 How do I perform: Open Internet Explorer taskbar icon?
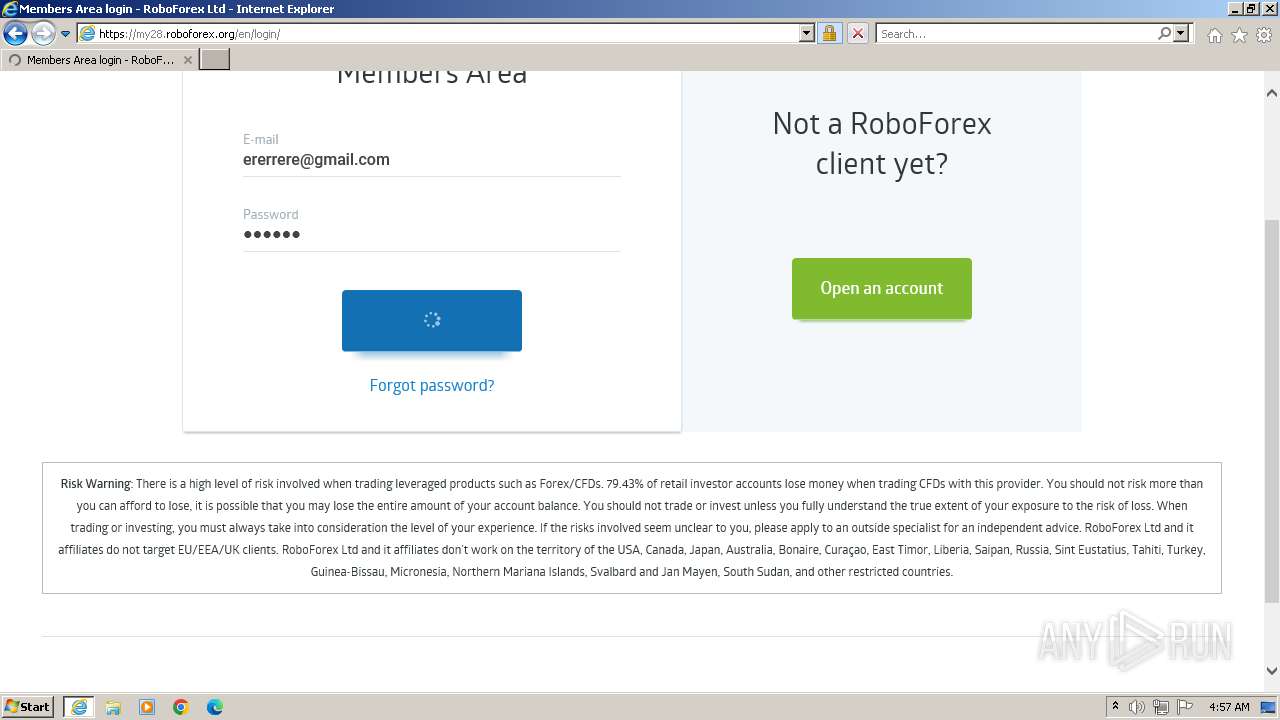click(x=79, y=707)
